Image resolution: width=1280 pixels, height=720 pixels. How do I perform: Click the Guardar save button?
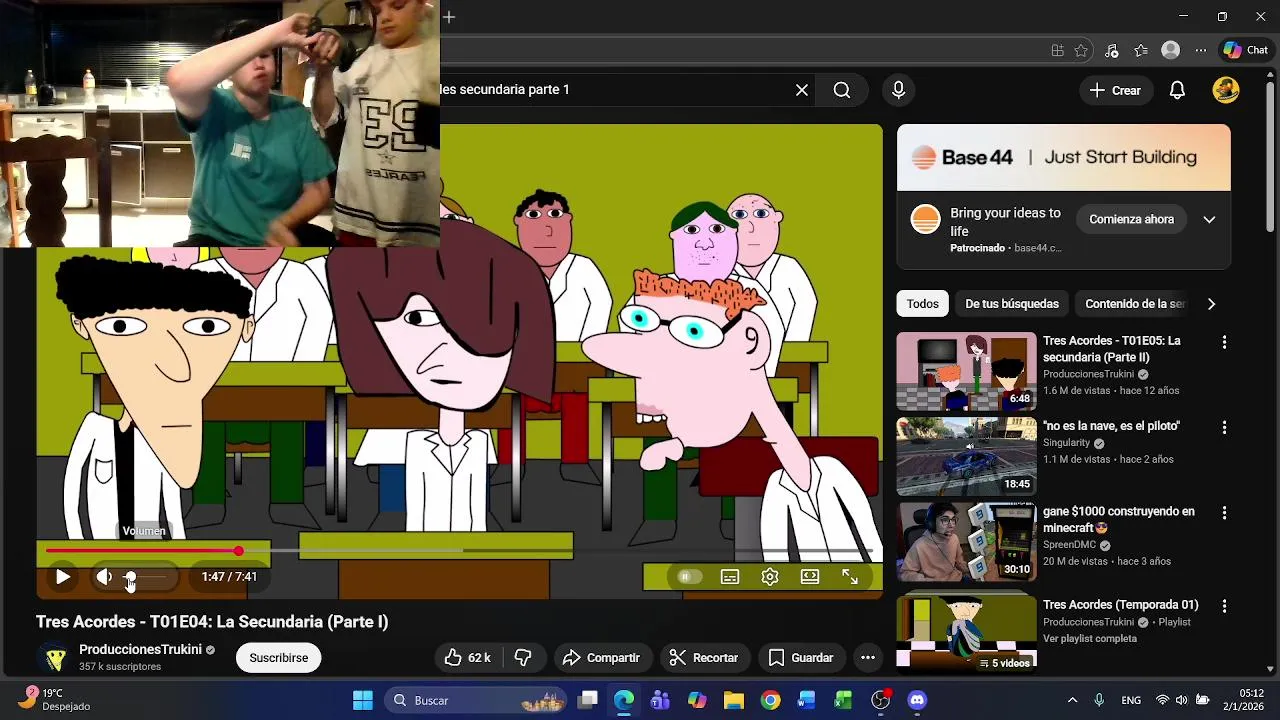click(800, 658)
